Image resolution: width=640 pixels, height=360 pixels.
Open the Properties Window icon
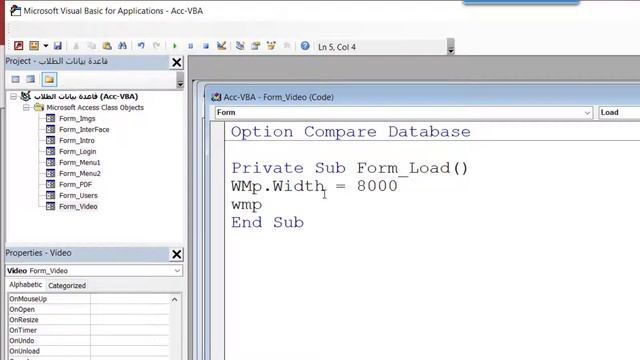(x=256, y=46)
